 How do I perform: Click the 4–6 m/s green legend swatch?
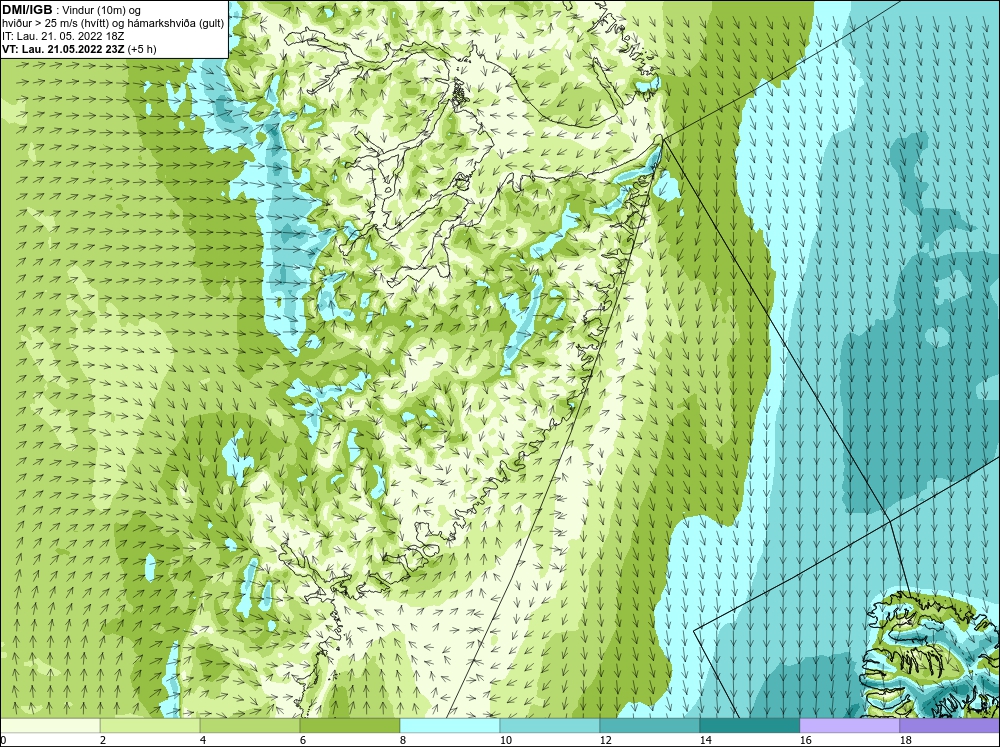pos(250,726)
